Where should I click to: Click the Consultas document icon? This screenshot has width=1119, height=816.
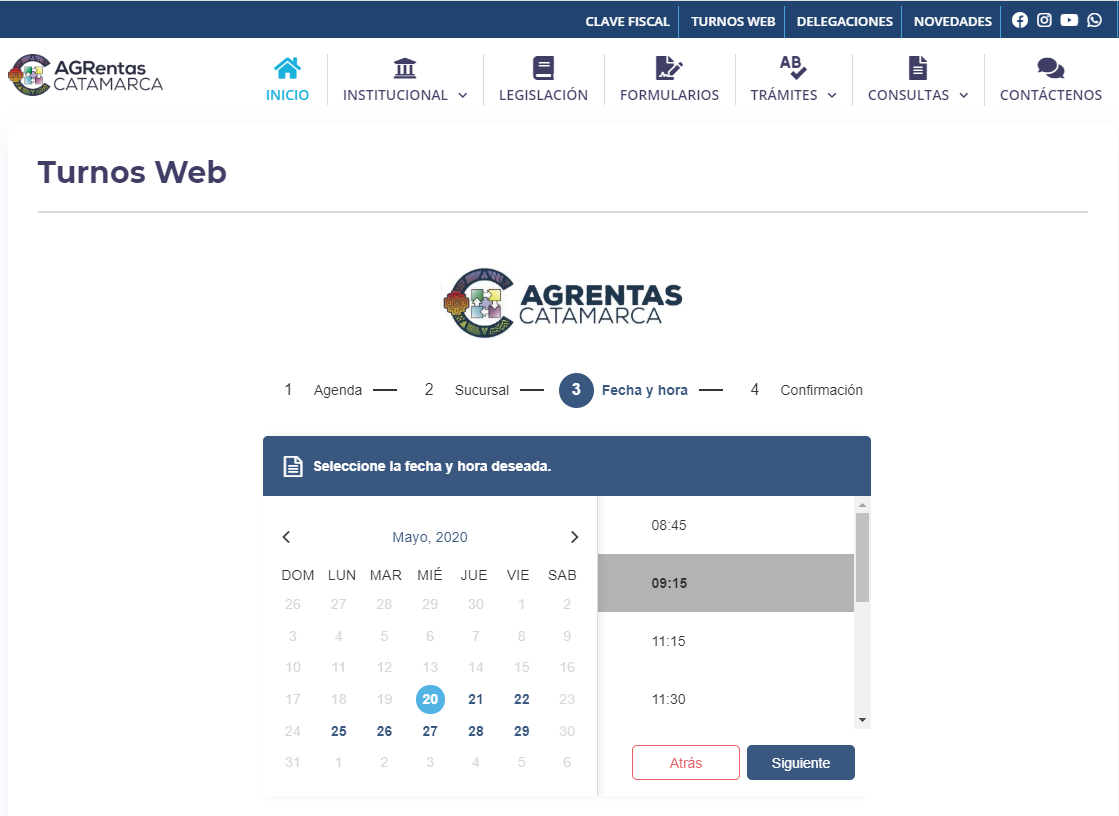[918, 68]
